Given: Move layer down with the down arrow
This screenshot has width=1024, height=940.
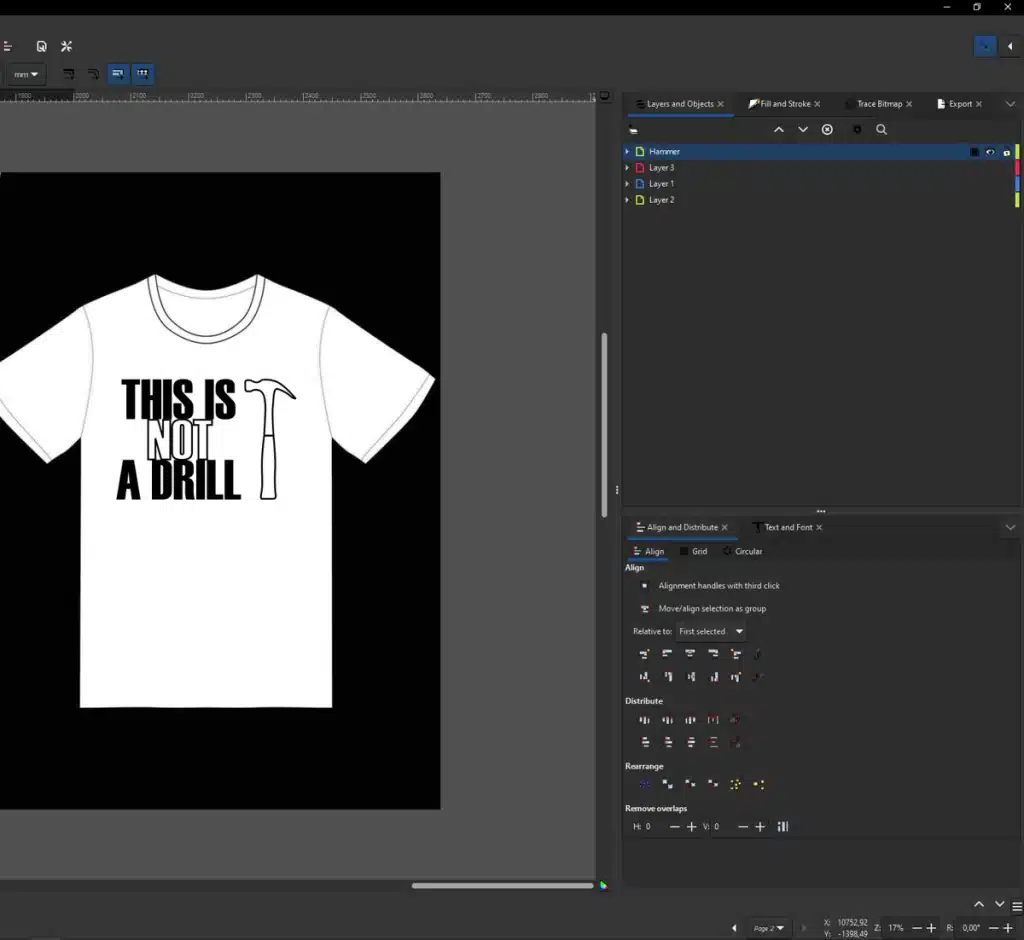Looking at the screenshot, I should tap(803, 130).
